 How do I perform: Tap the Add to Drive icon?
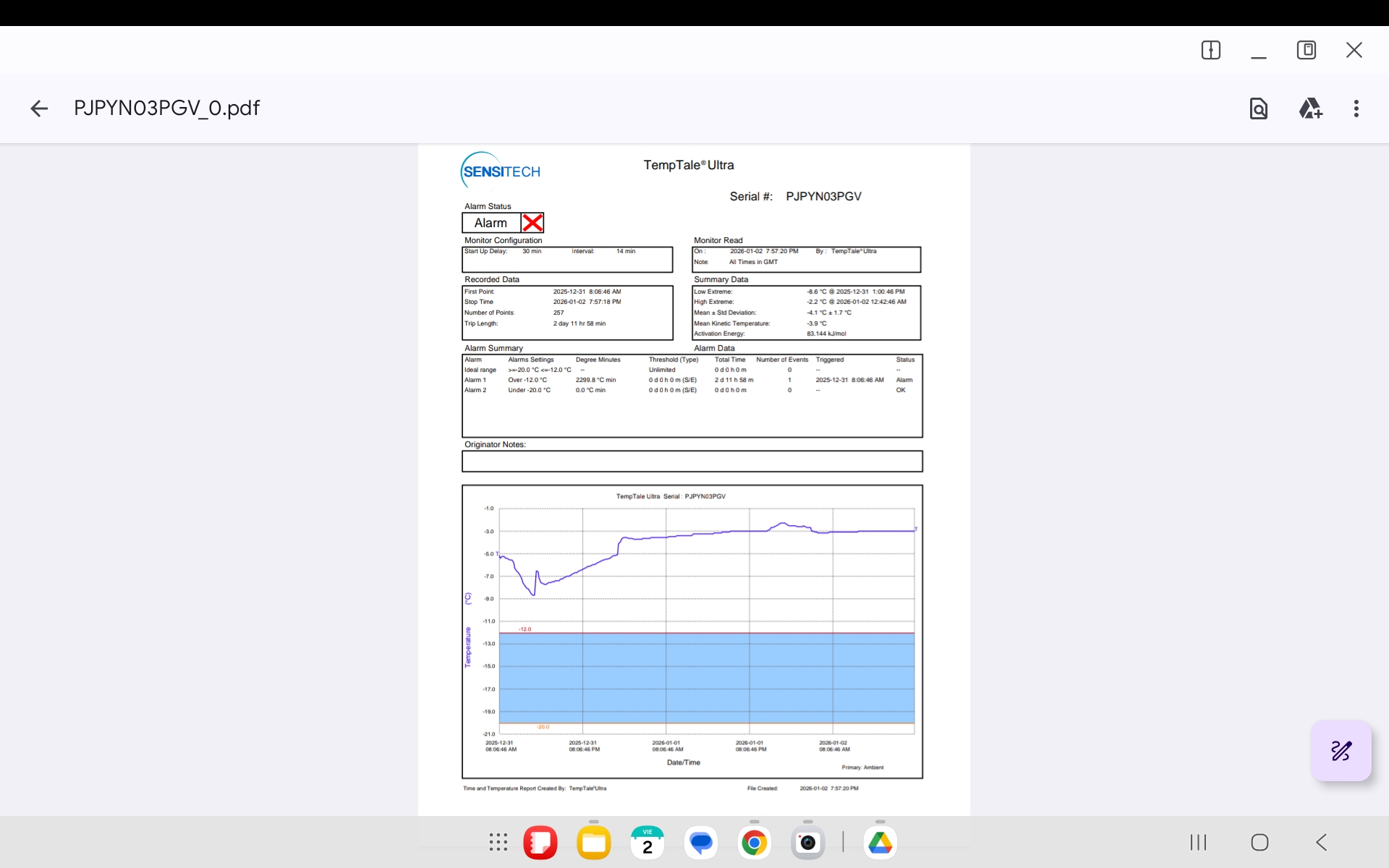(1310, 109)
